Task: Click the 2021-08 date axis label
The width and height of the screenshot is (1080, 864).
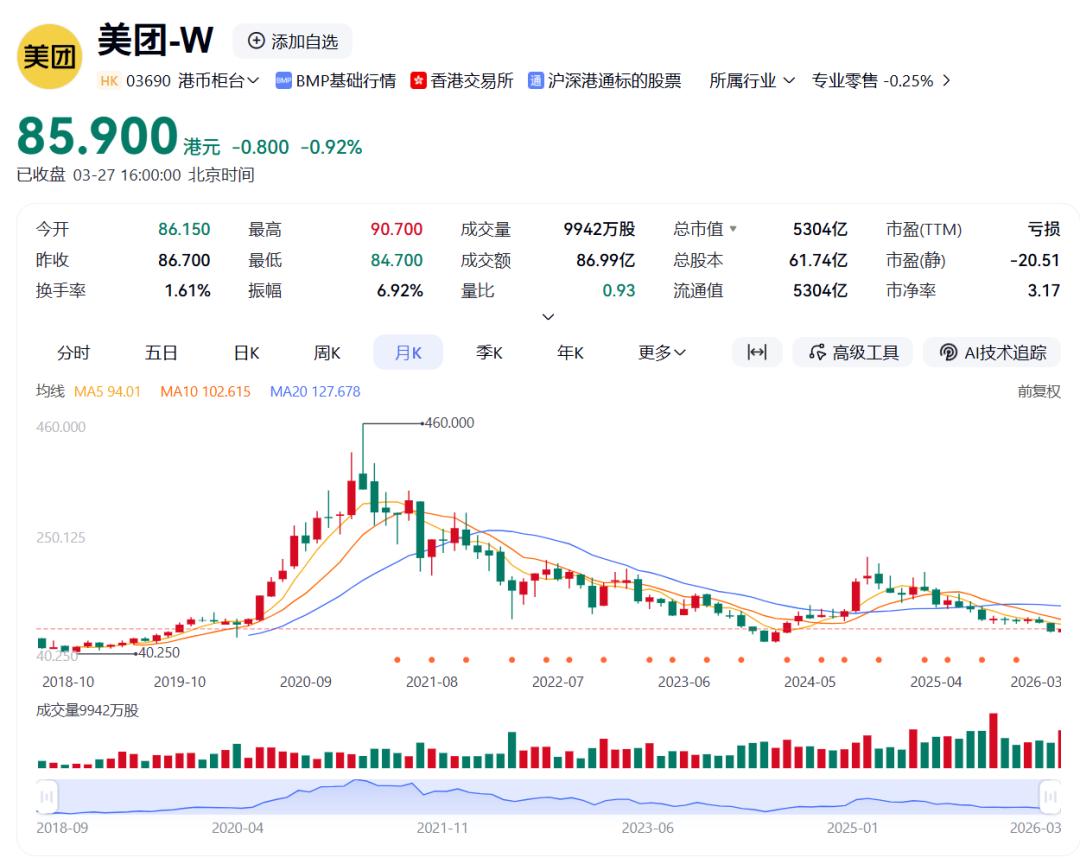Action: 431,681
